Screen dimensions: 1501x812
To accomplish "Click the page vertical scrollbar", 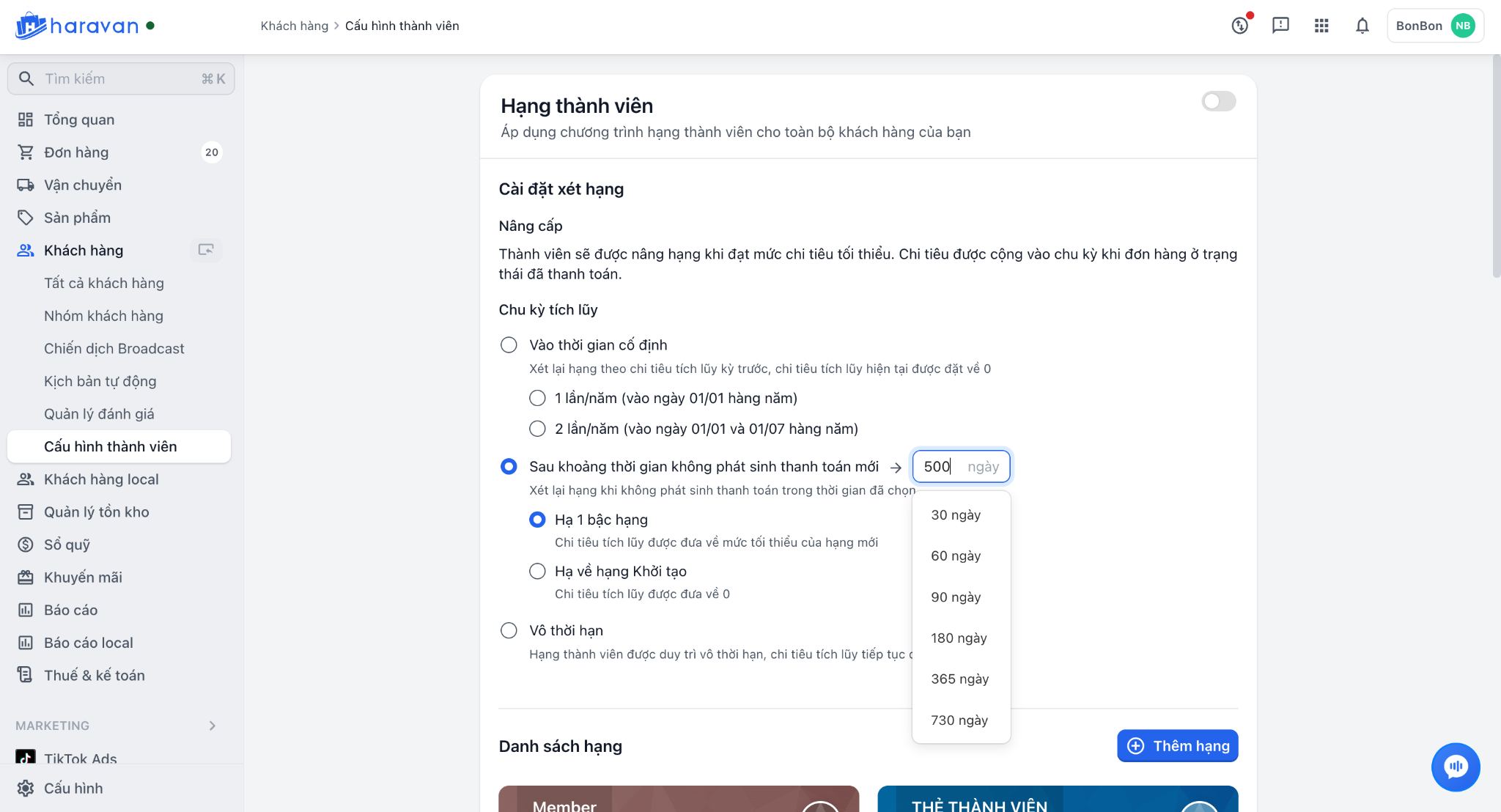I will coord(1496,167).
